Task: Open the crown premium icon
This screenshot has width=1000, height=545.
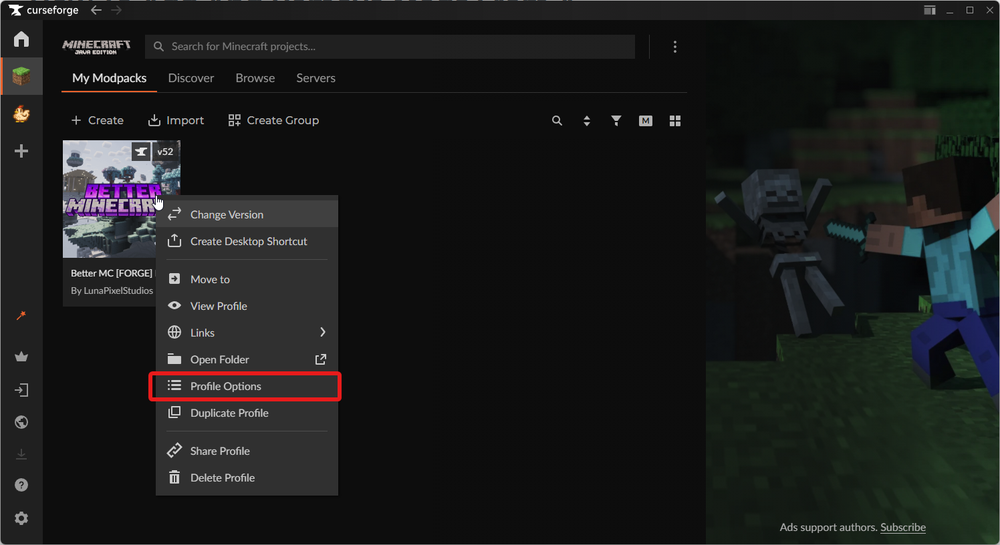Action: [21, 356]
